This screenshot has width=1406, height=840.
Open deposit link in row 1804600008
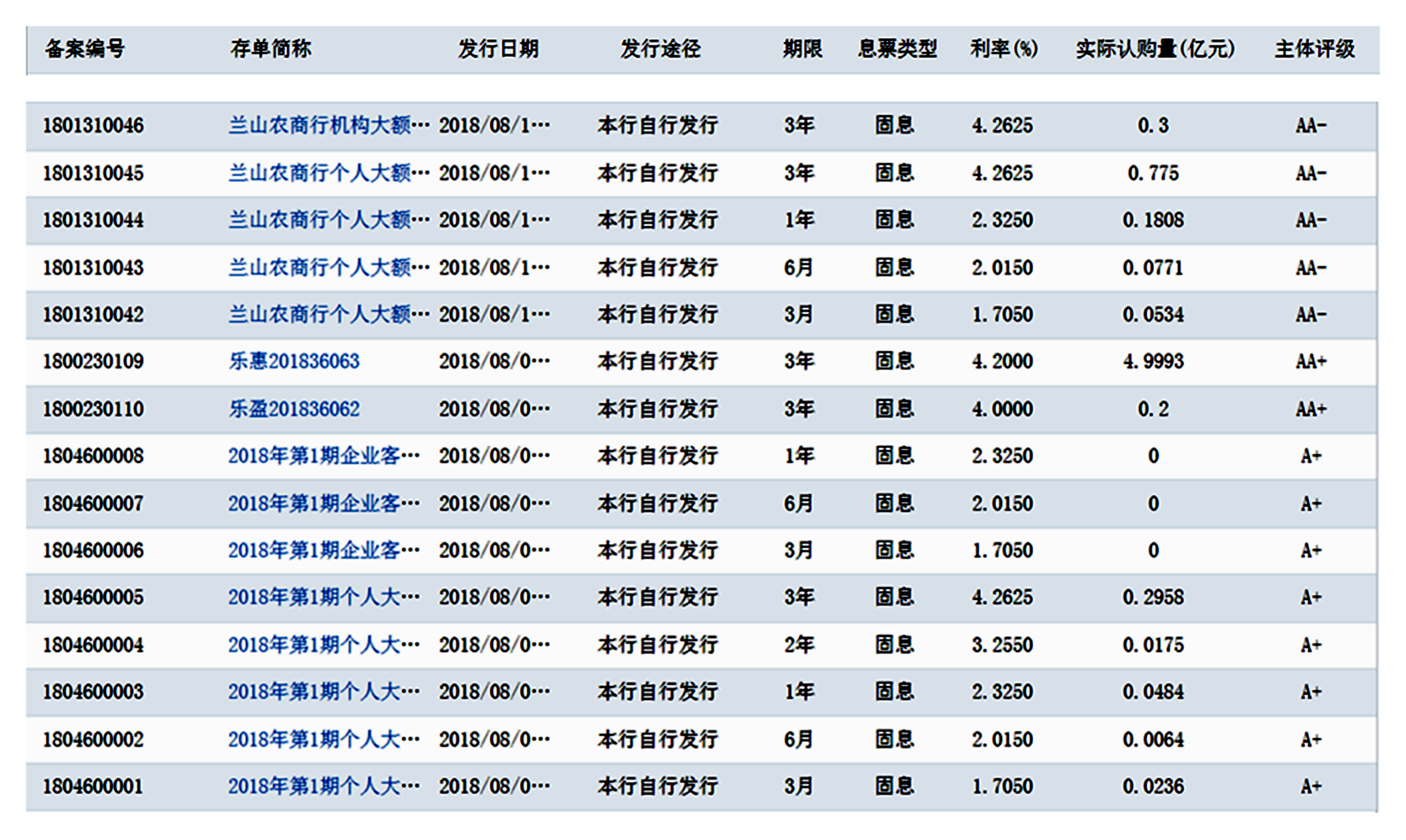pyautogui.click(x=324, y=456)
